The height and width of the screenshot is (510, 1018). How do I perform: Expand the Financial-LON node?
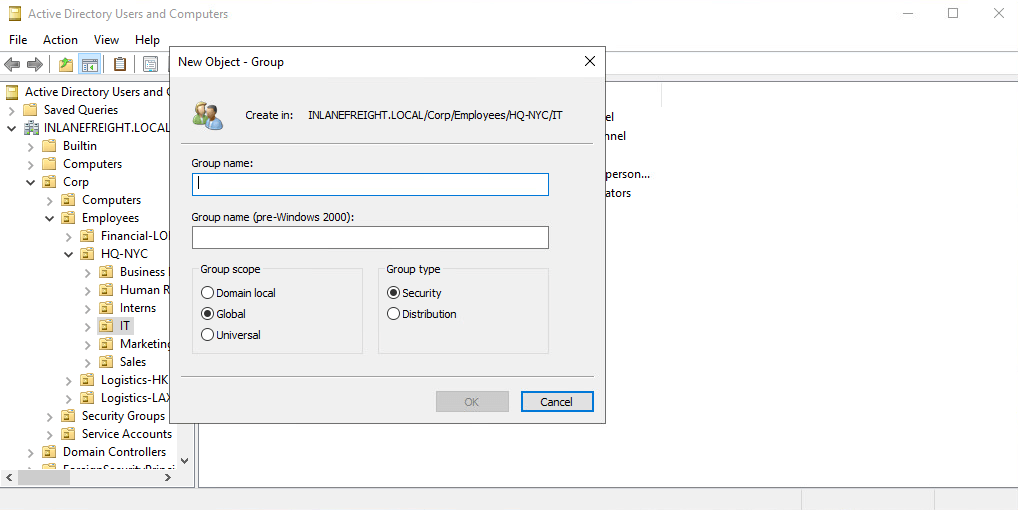[x=69, y=236]
